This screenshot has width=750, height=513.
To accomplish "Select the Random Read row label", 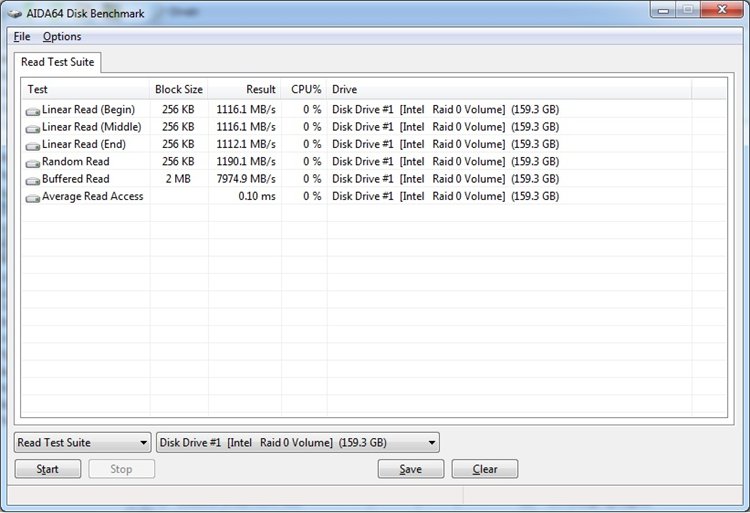I will pyautogui.click(x=76, y=162).
